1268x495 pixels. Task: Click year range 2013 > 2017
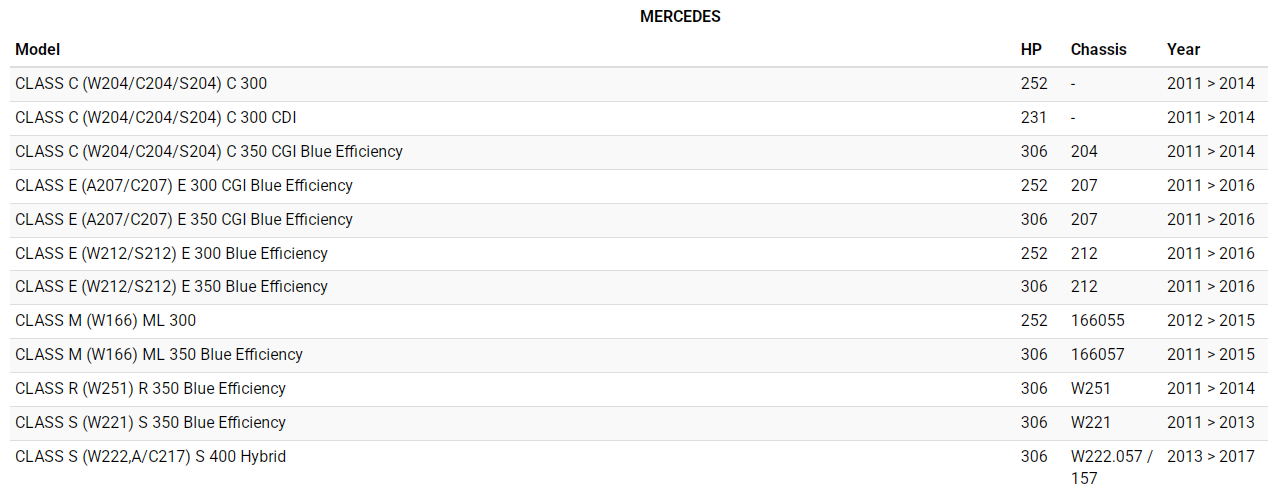coord(1210,457)
